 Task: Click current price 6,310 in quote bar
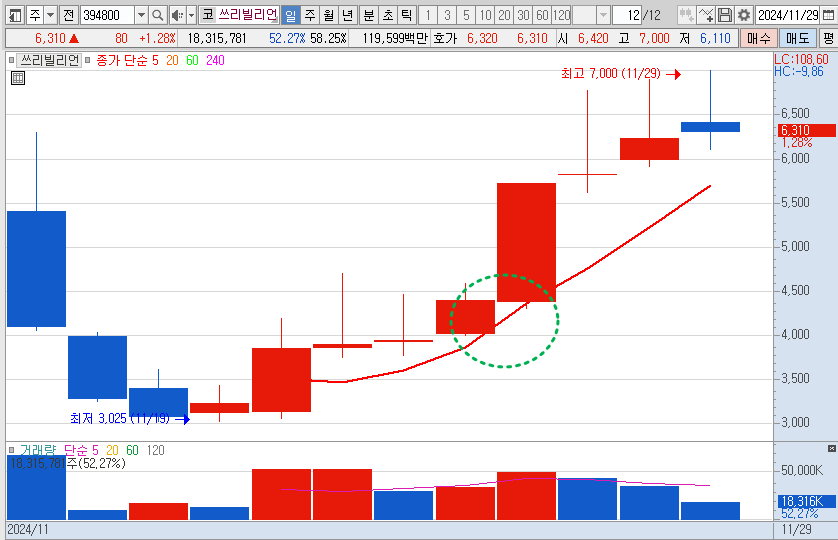pyautogui.click(x=50, y=38)
